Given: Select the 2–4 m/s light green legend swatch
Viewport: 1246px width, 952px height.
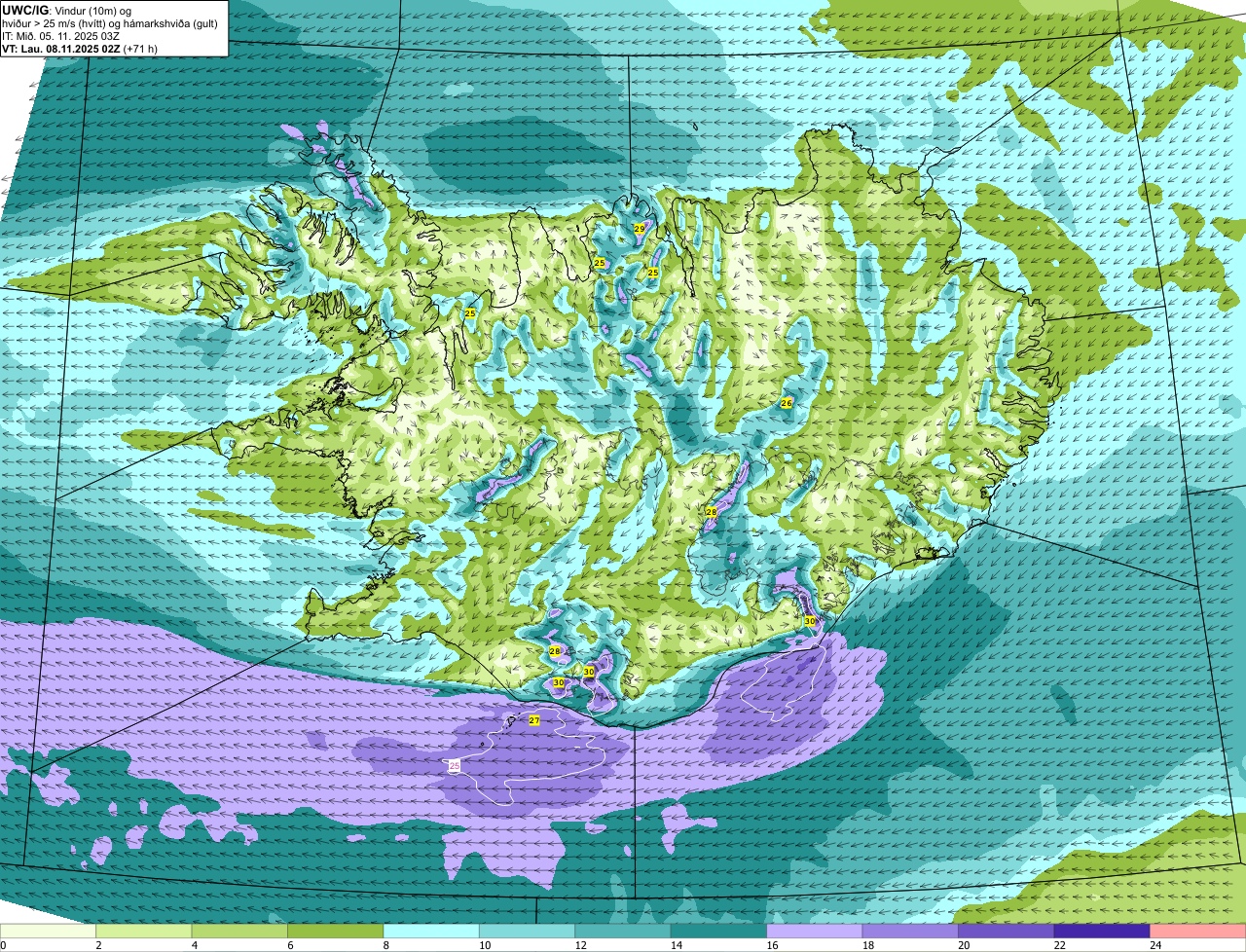Looking at the screenshot, I should (x=146, y=931).
